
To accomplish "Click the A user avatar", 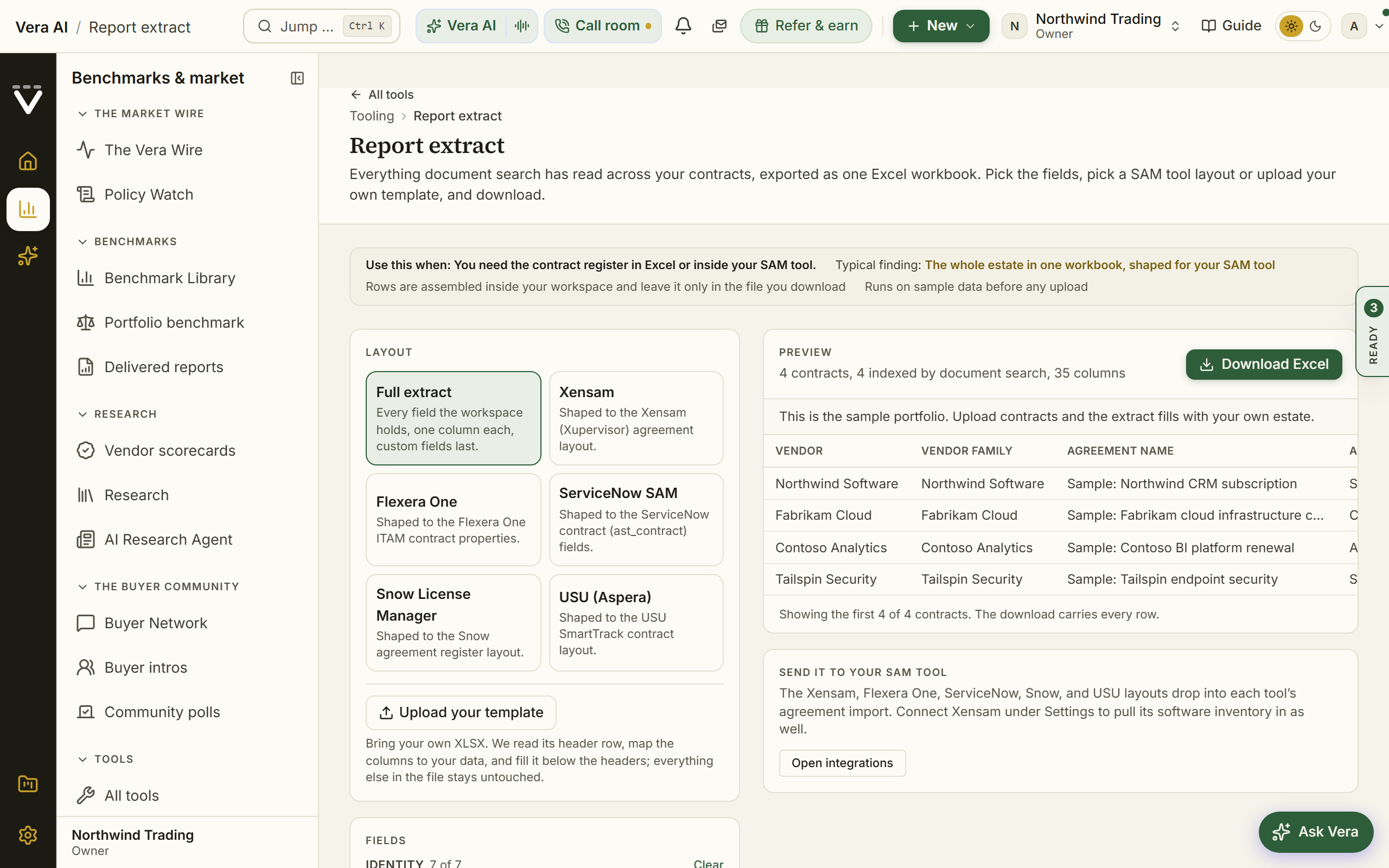I will point(1354,26).
